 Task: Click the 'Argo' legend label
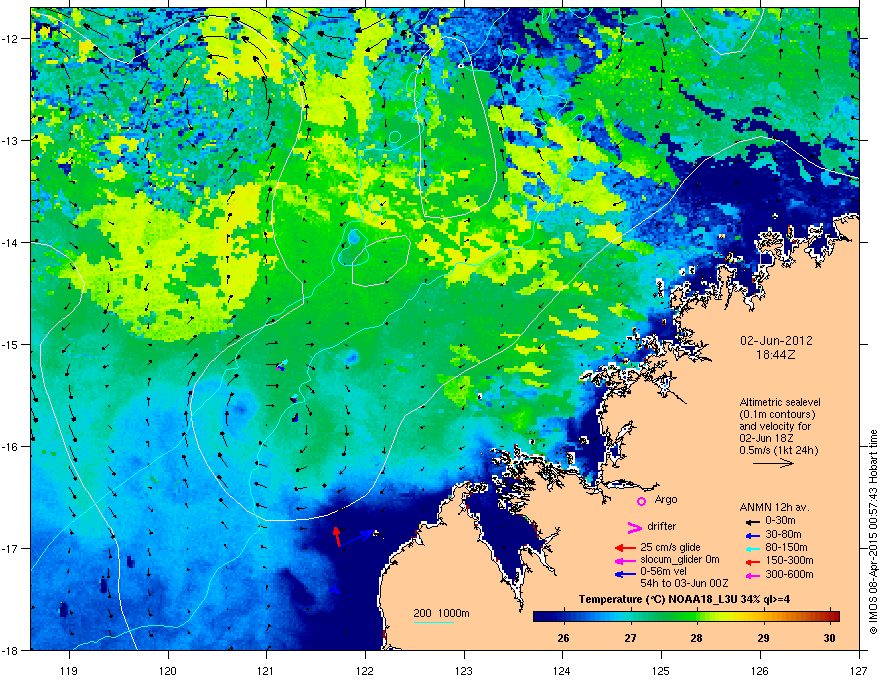coord(666,499)
